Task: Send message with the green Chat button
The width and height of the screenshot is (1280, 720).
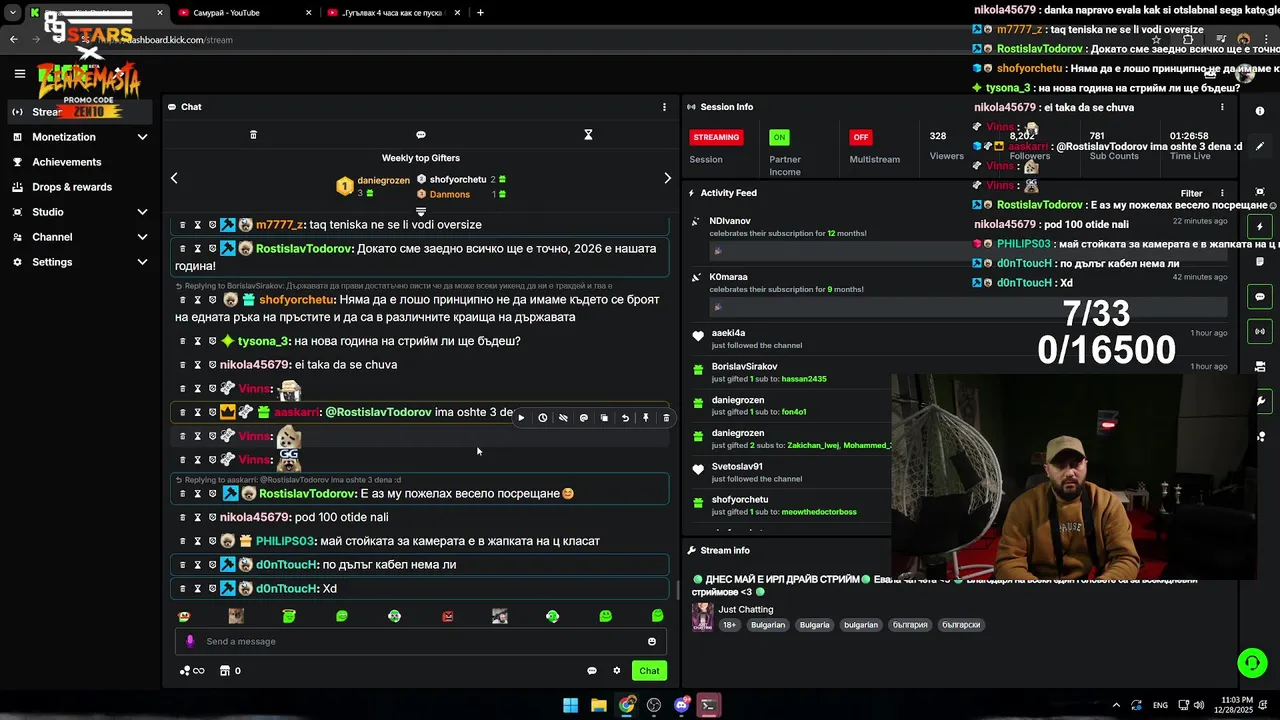Action: (649, 671)
